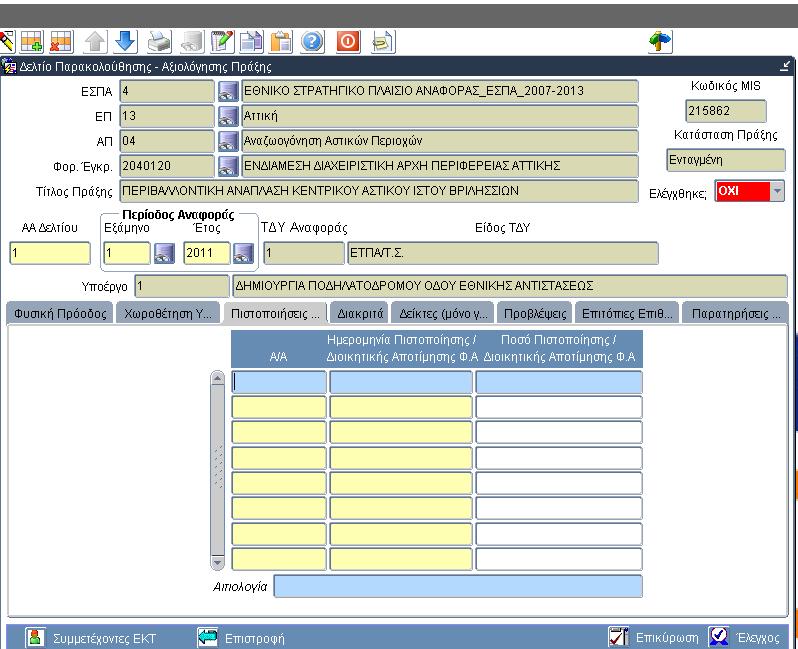This screenshot has height=649, width=798.
Task: Open help with the question mark icon
Action: 312,41
